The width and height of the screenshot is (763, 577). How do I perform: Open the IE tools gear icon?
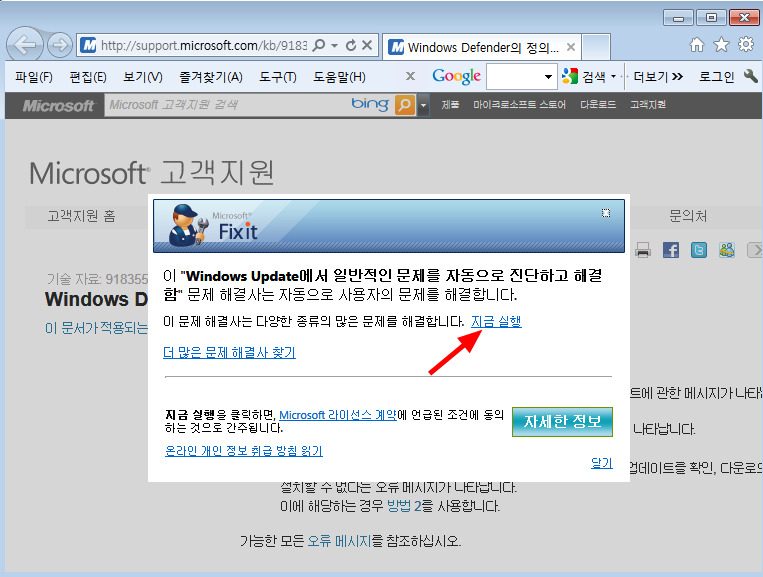pyautogui.click(x=745, y=45)
